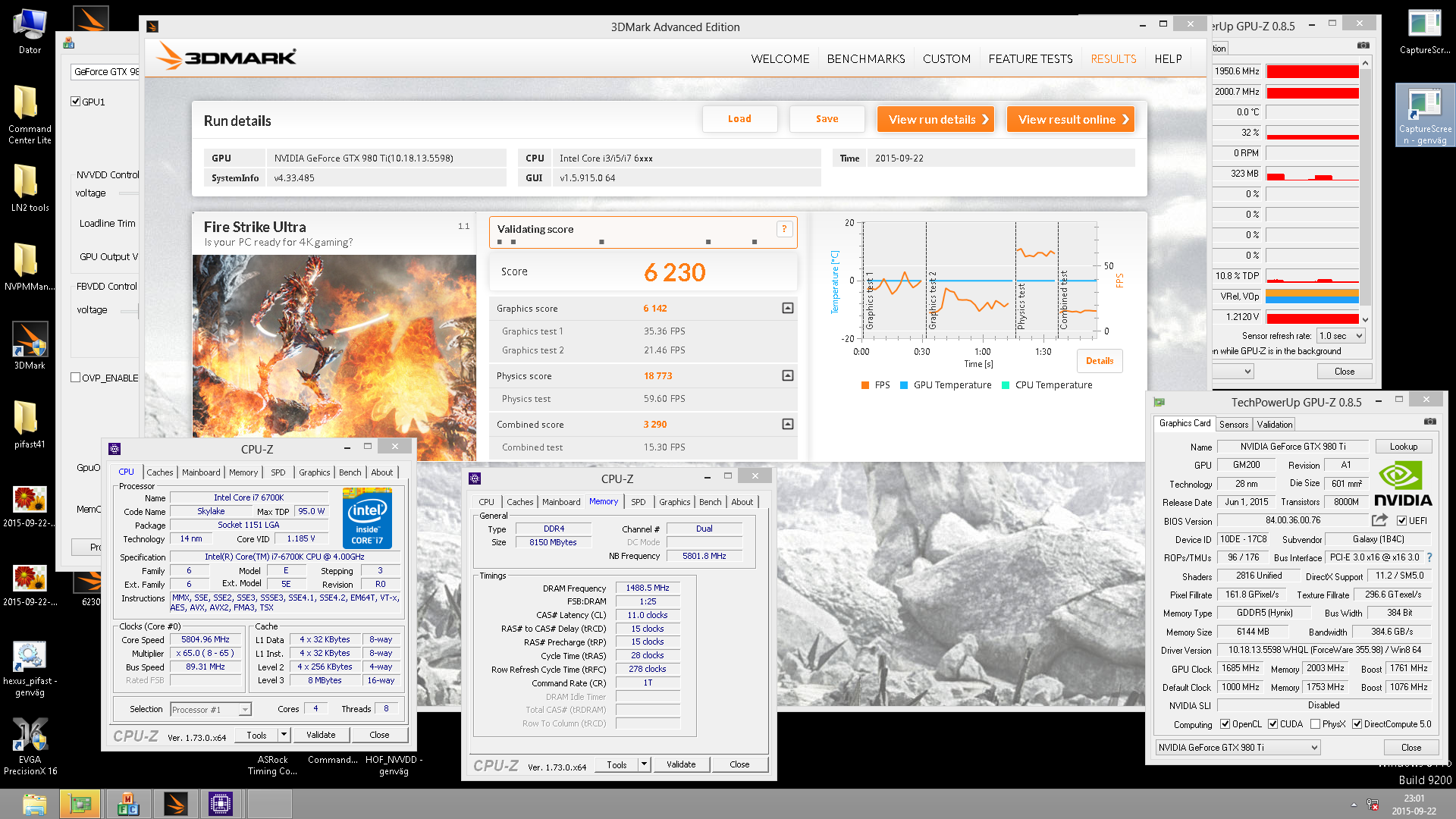
Task: Open the LN2 tools desktop folder
Action: coord(30,188)
